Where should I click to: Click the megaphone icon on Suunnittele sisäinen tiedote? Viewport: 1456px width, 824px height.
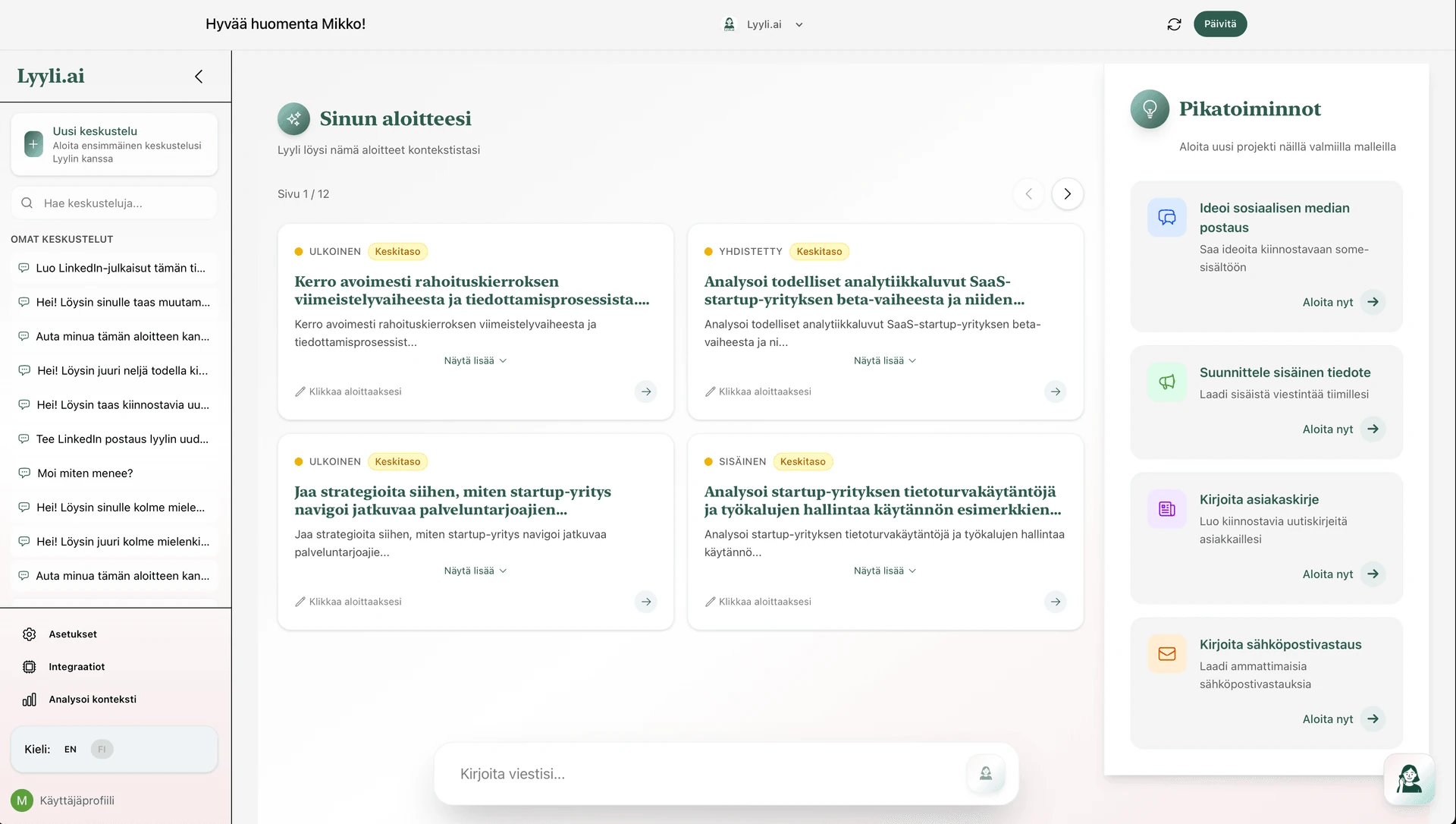(x=1167, y=382)
